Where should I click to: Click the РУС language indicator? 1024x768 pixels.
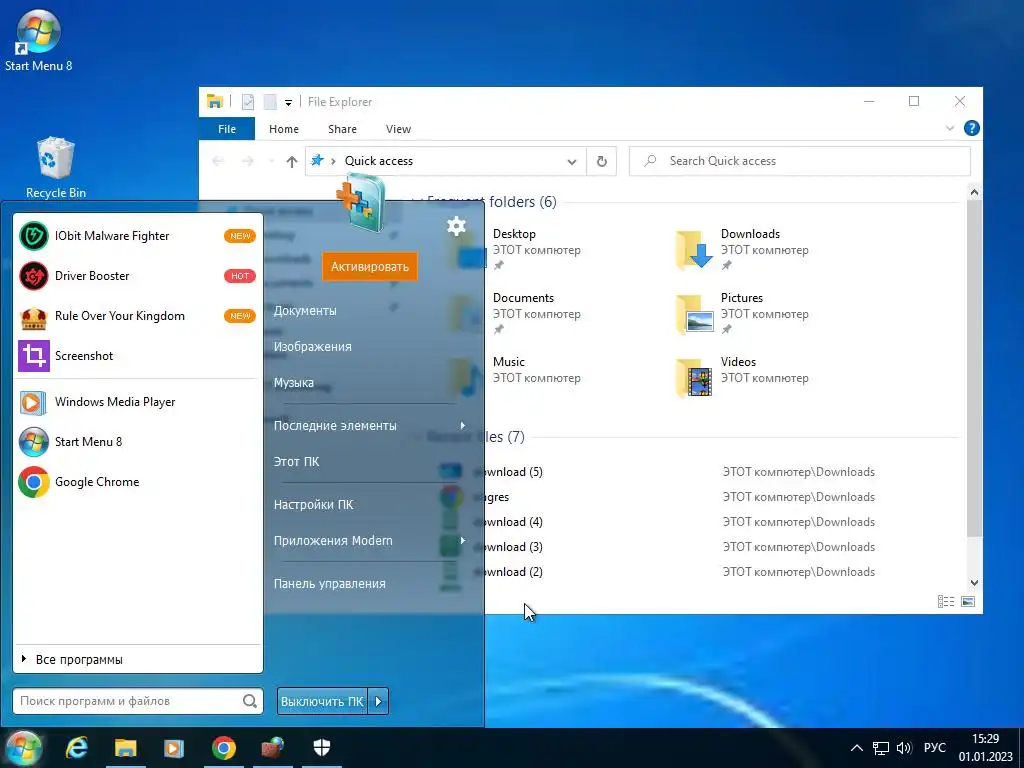coord(935,748)
